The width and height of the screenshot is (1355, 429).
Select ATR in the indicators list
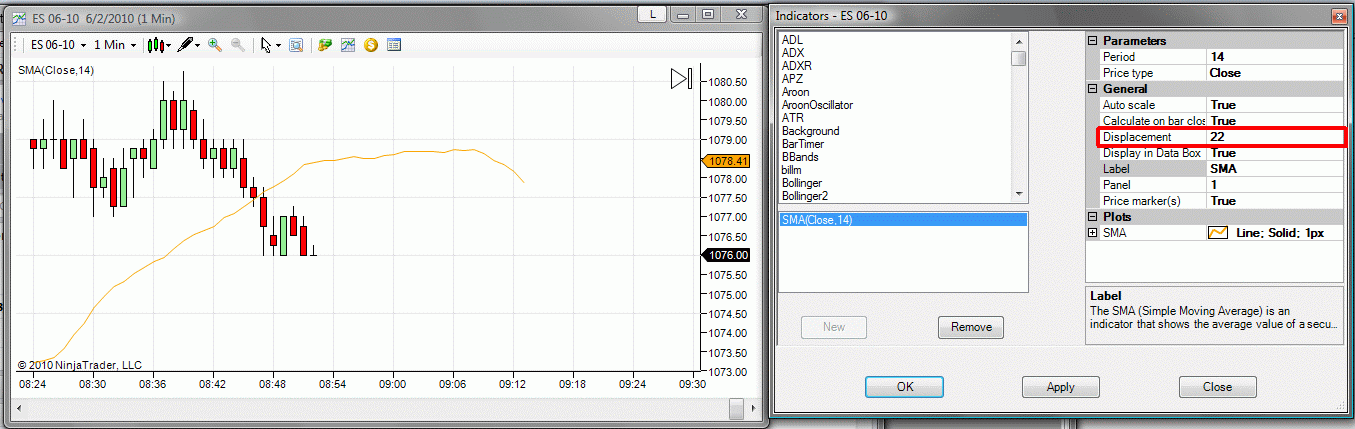click(x=792, y=118)
